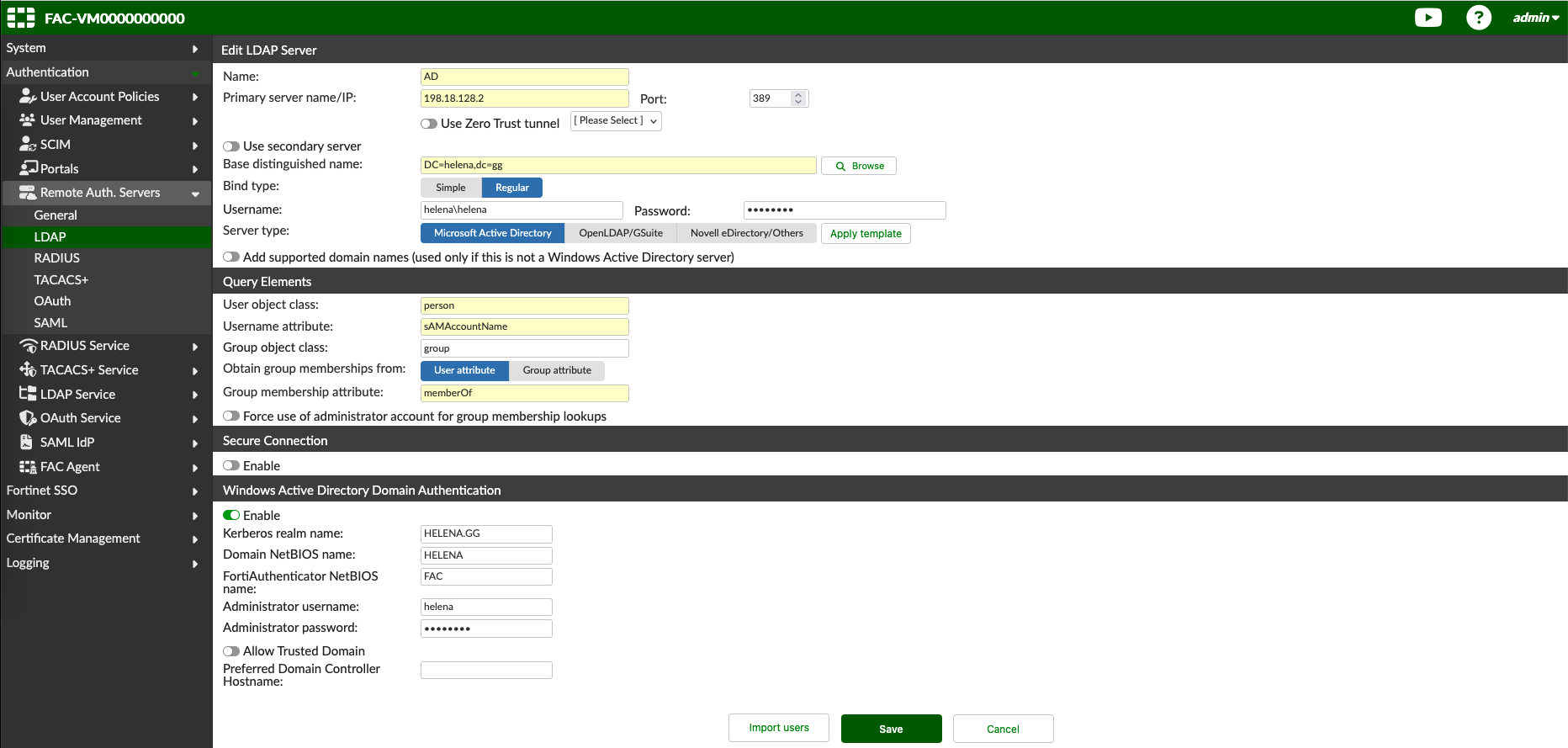Click the FortiAuthenticator grid logo icon
Screen dimensions: 1568x748
21,18
